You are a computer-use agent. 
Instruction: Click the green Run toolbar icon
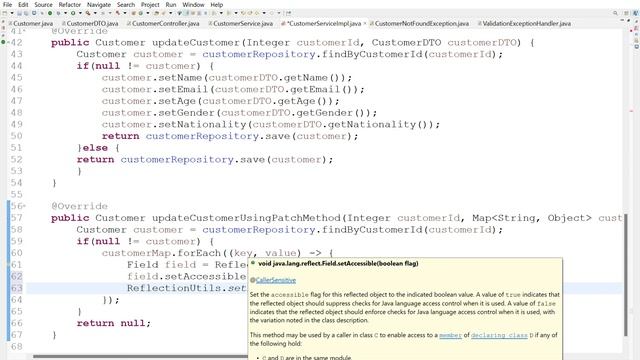point(73,13)
